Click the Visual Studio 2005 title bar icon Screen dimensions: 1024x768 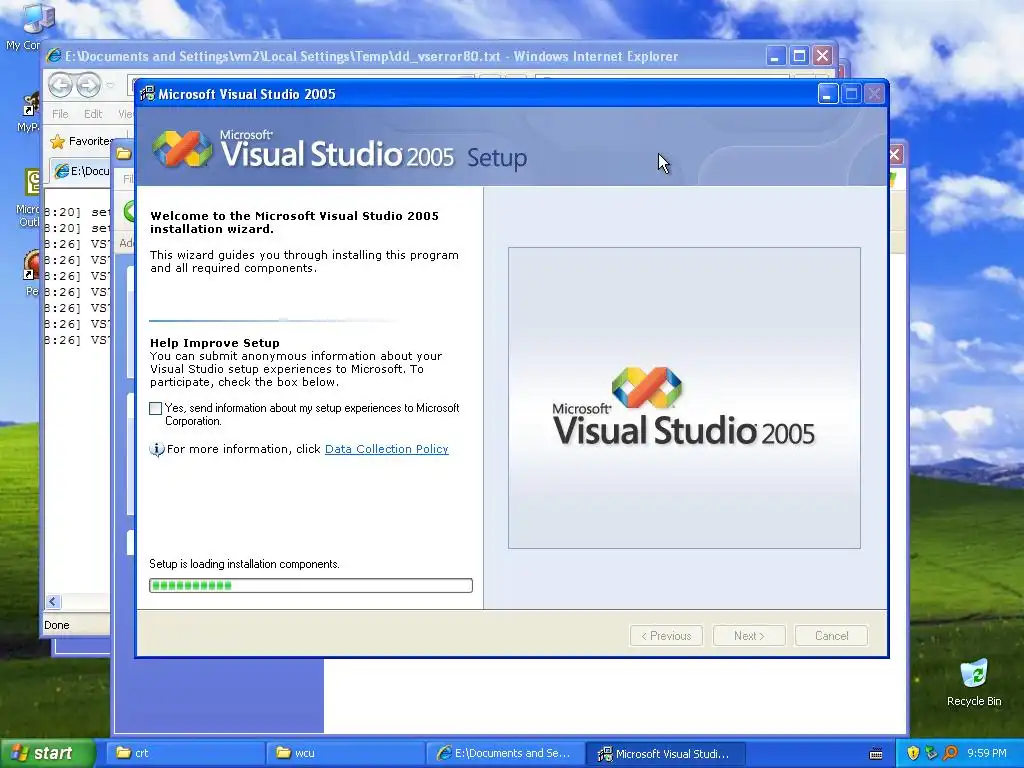click(x=148, y=94)
